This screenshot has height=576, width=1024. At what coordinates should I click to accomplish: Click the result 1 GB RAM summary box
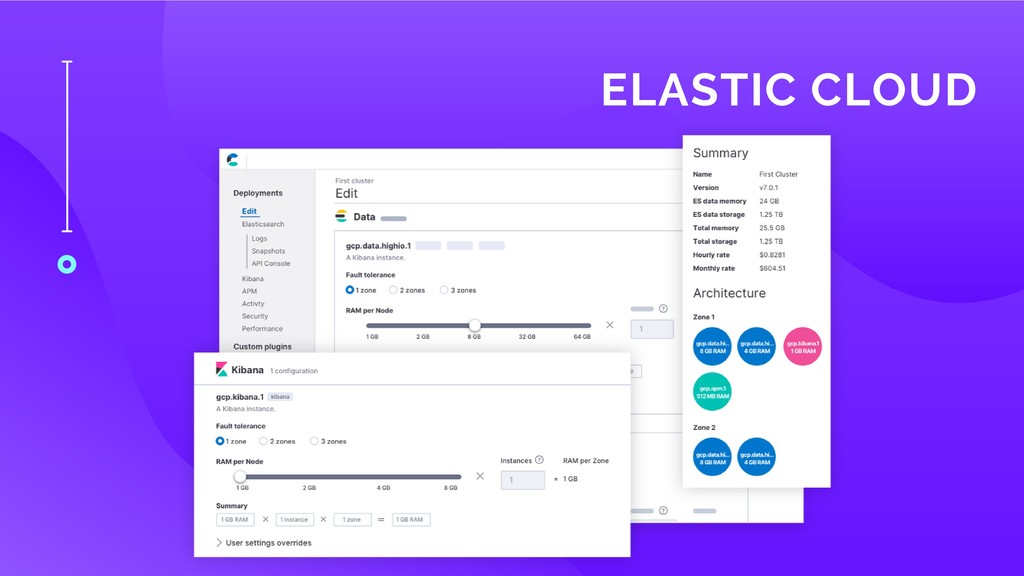coord(411,520)
